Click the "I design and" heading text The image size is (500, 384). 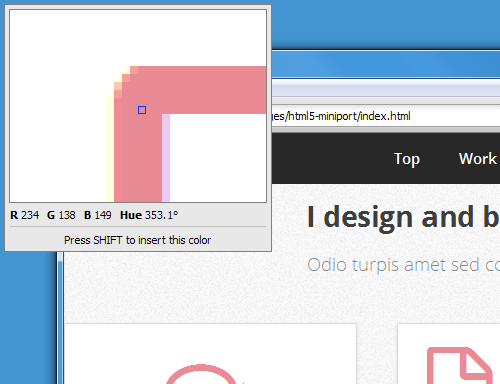(392, 217)
